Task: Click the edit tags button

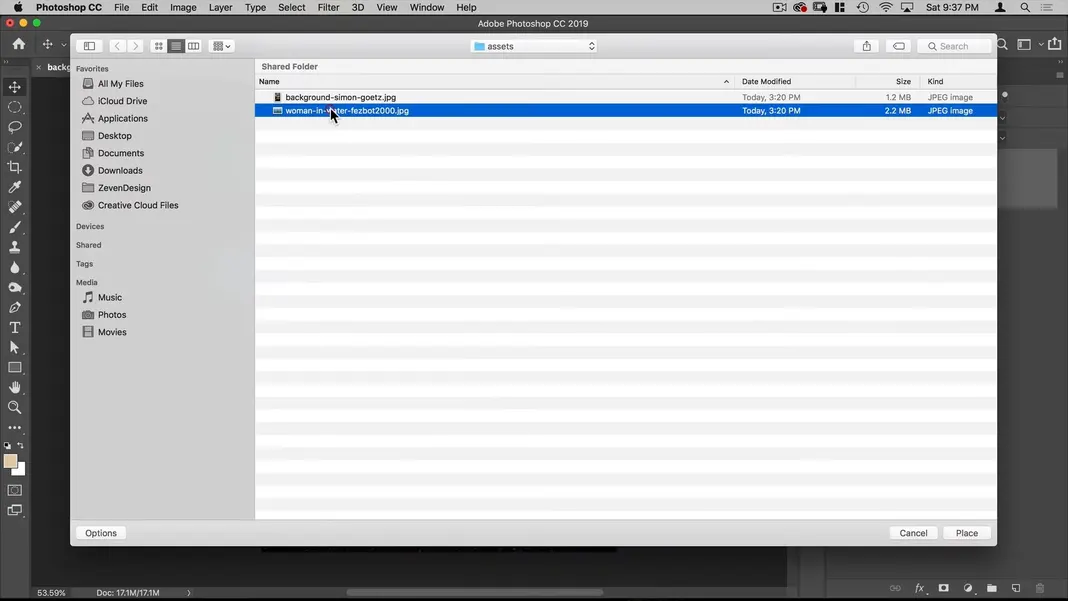Action: click(x=899, y=46)
